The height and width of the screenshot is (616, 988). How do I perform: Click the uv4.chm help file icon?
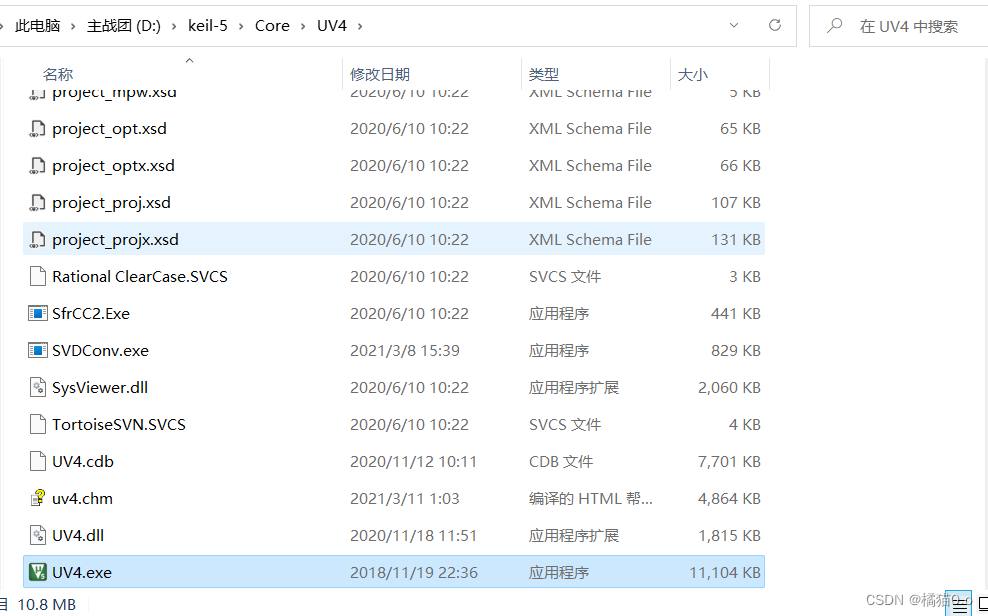pyautogui.click(x=38, y=499)
